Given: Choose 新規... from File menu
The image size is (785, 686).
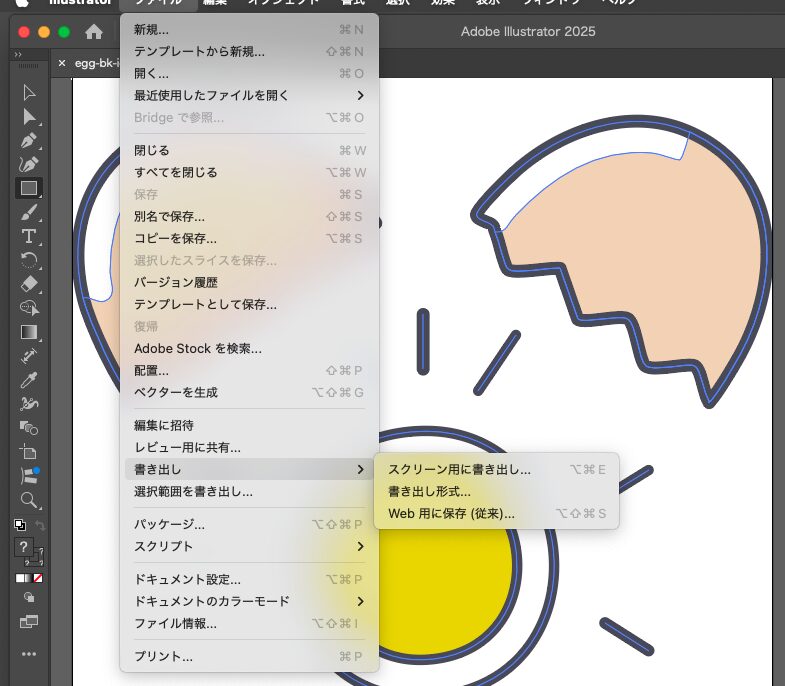Looking at the screenshot, I should (x=249, y=30).
